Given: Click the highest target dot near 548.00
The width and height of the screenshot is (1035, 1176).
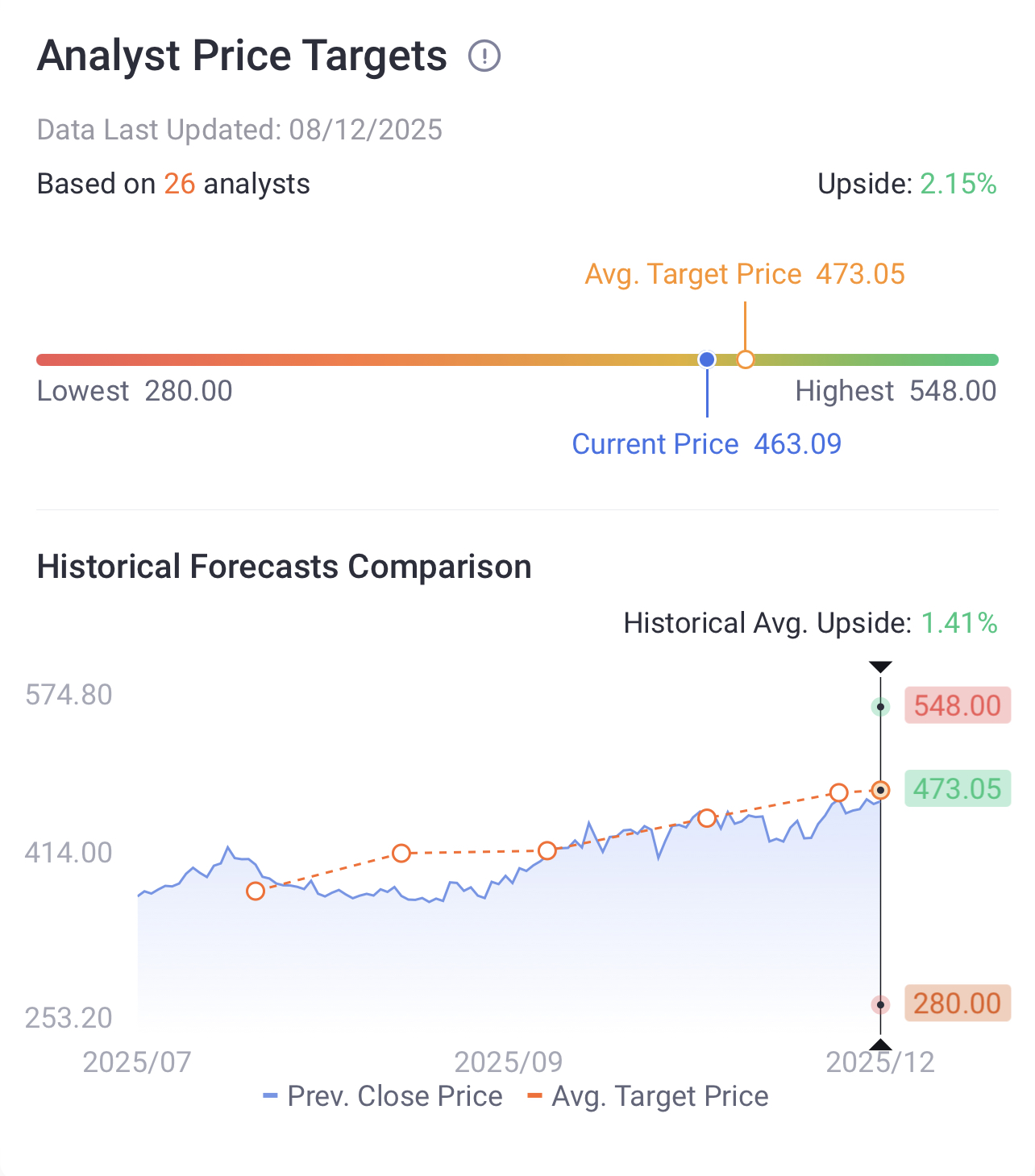Looking at the screenshot, I should 880,707.
